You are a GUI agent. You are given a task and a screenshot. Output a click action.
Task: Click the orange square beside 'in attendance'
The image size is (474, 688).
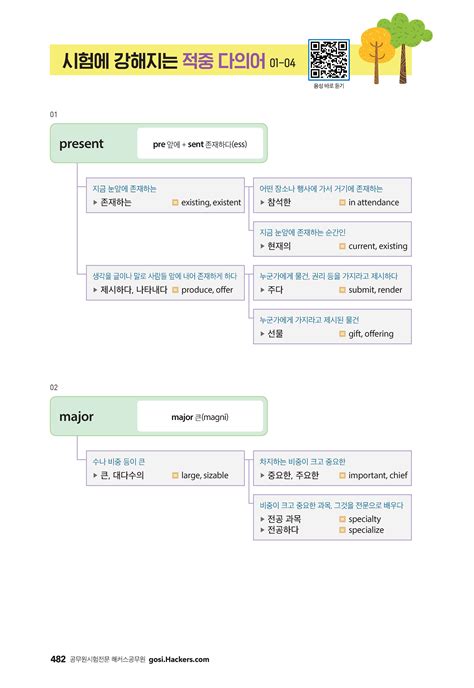point(342,202)
